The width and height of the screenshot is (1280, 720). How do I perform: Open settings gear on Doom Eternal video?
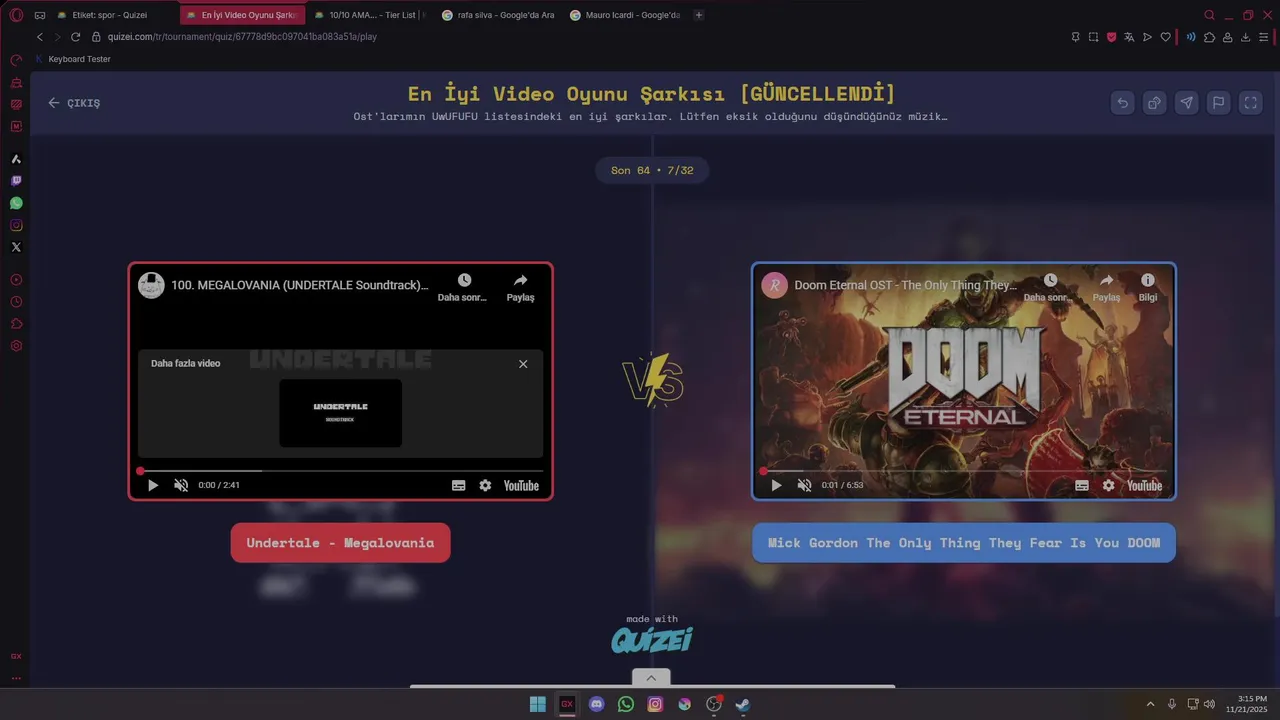[1108, 485]
